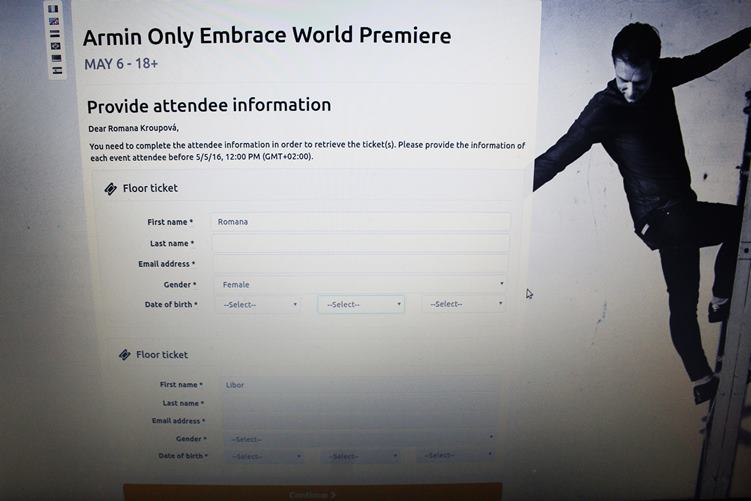Click the Armin Only Embrace World Premiere title
Image resolution: width=751 pixels, height=501 pixels.
[267, 36]
